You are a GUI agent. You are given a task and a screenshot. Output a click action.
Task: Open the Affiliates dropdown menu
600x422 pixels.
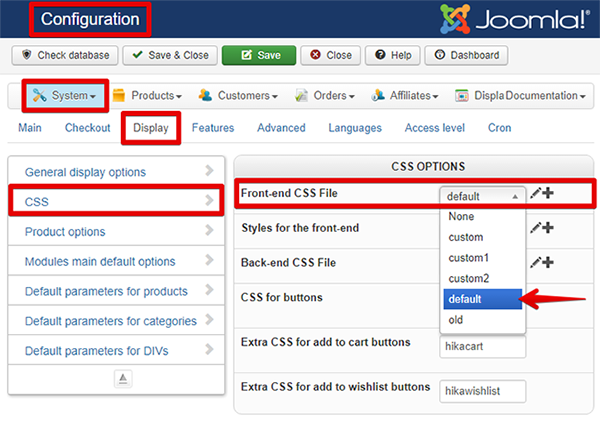(x=405, y=96)
